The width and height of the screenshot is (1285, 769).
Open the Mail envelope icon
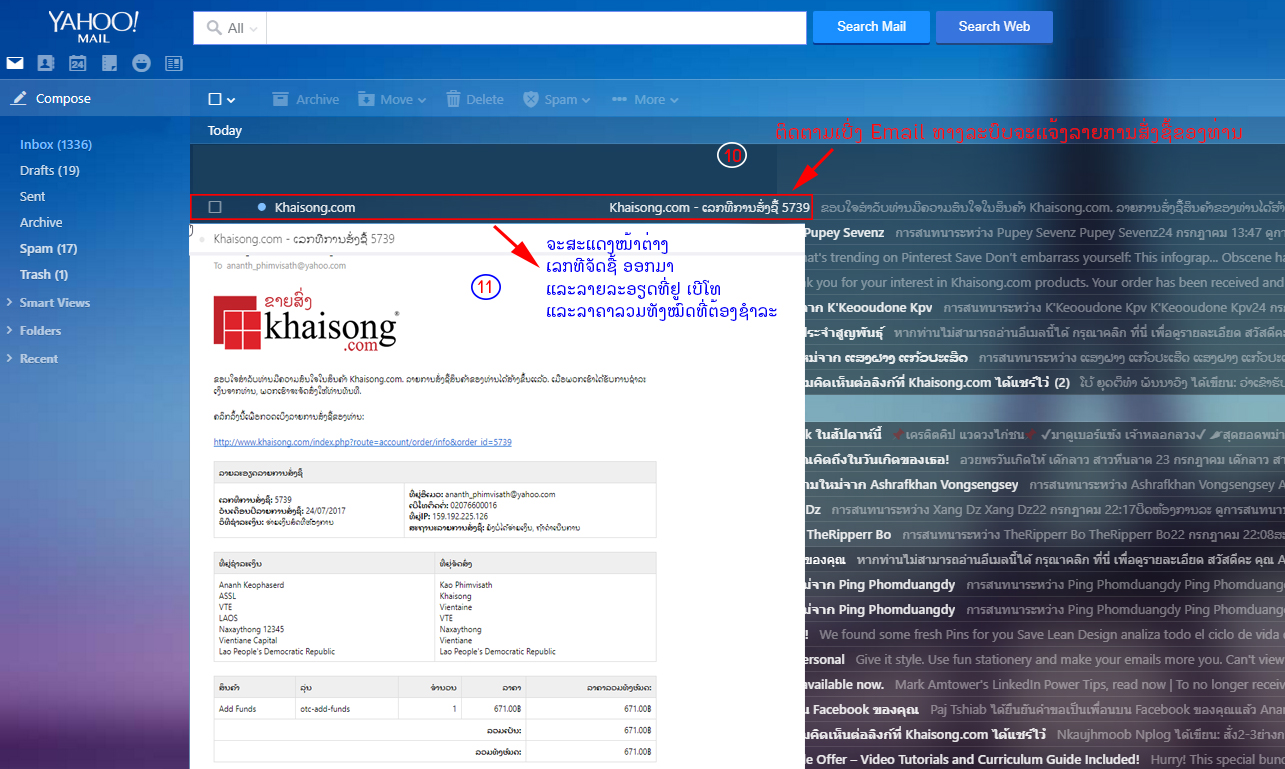(15, 63)
